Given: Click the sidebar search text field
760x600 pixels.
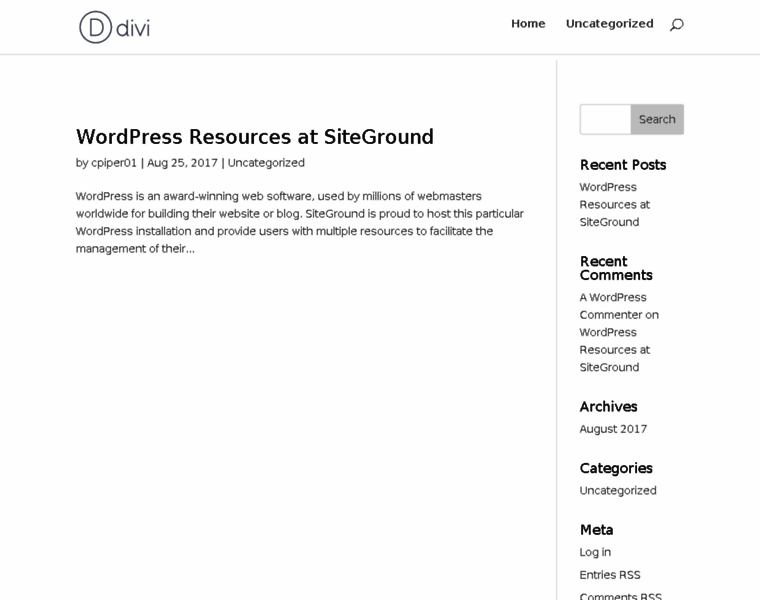Looking at the screenshot, I should coord(605,119).
